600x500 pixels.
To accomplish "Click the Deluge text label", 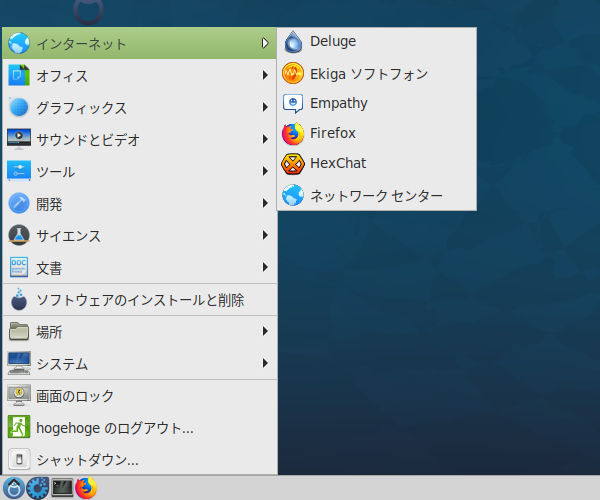I will tap(333, 41).
